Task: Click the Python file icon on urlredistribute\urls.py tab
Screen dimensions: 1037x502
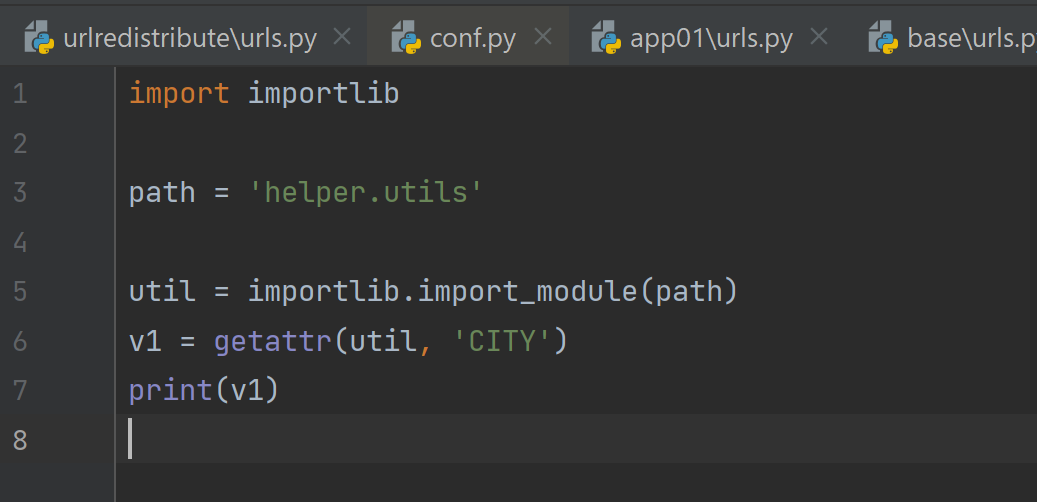Action: 39,39
